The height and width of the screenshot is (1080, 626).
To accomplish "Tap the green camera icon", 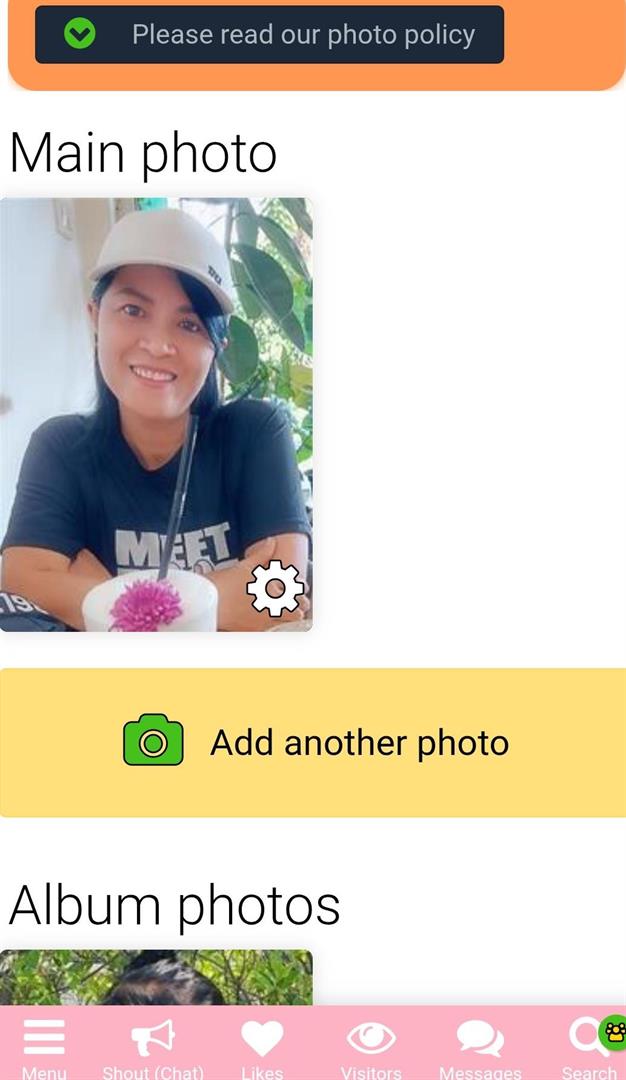I will (153, 740).
